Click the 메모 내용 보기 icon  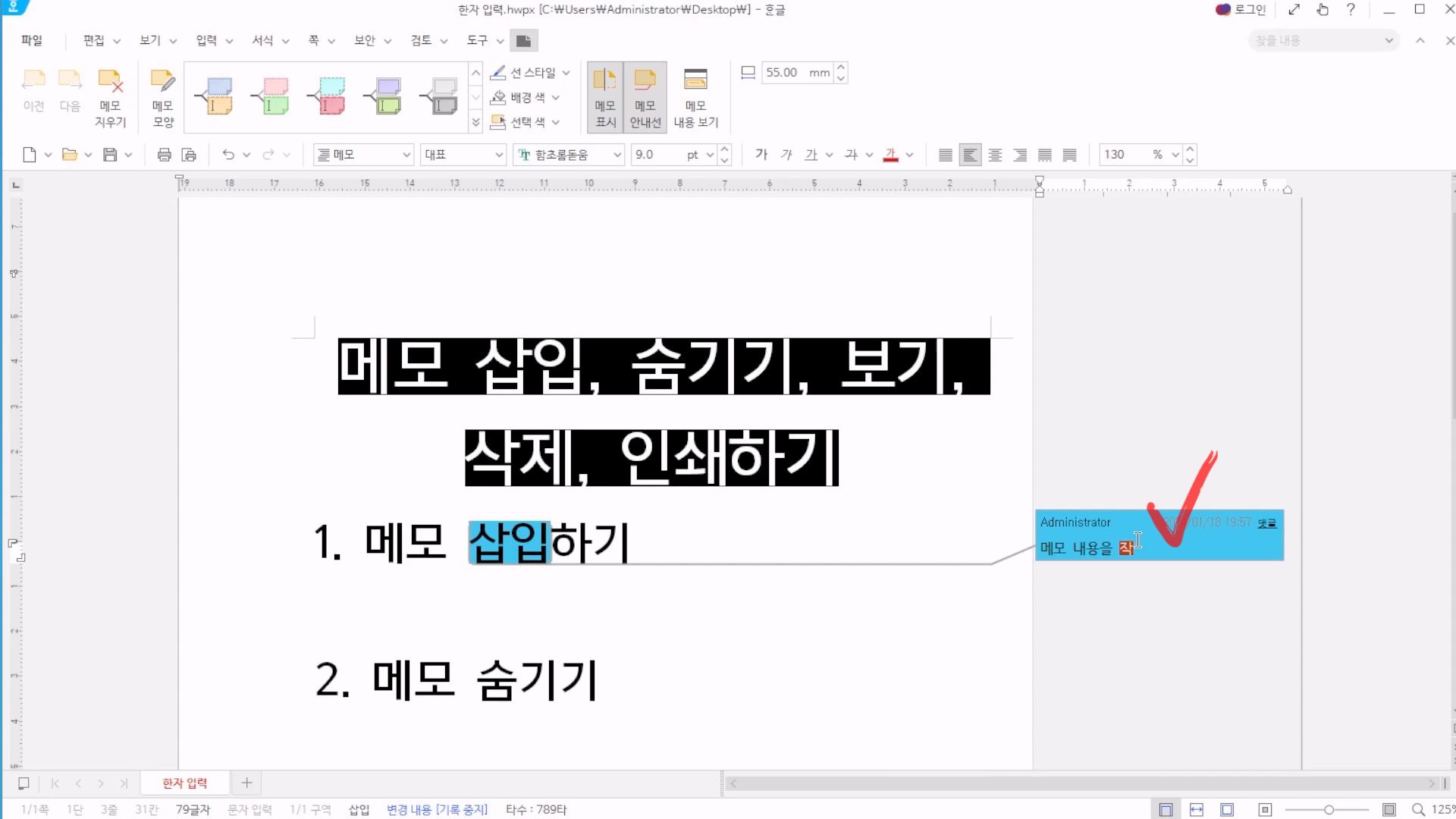695,97
